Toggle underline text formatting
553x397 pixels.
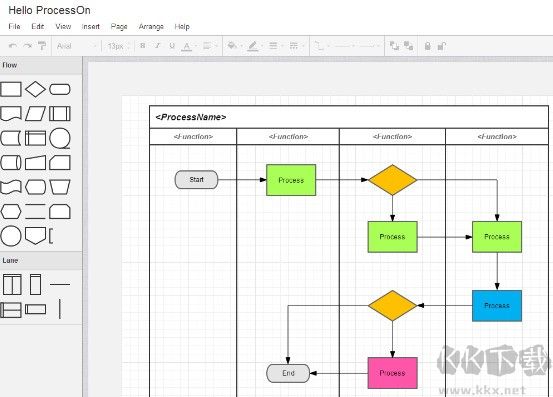pos(172,46)
